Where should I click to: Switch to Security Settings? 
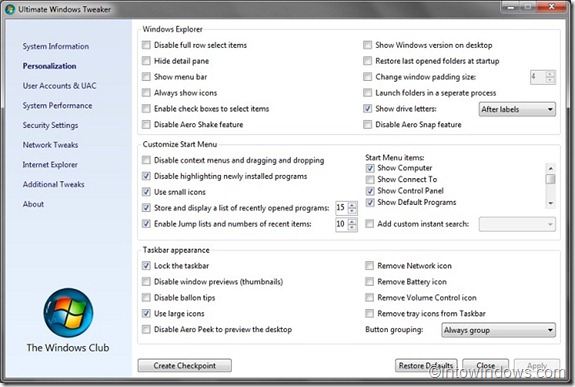point(50,125)
